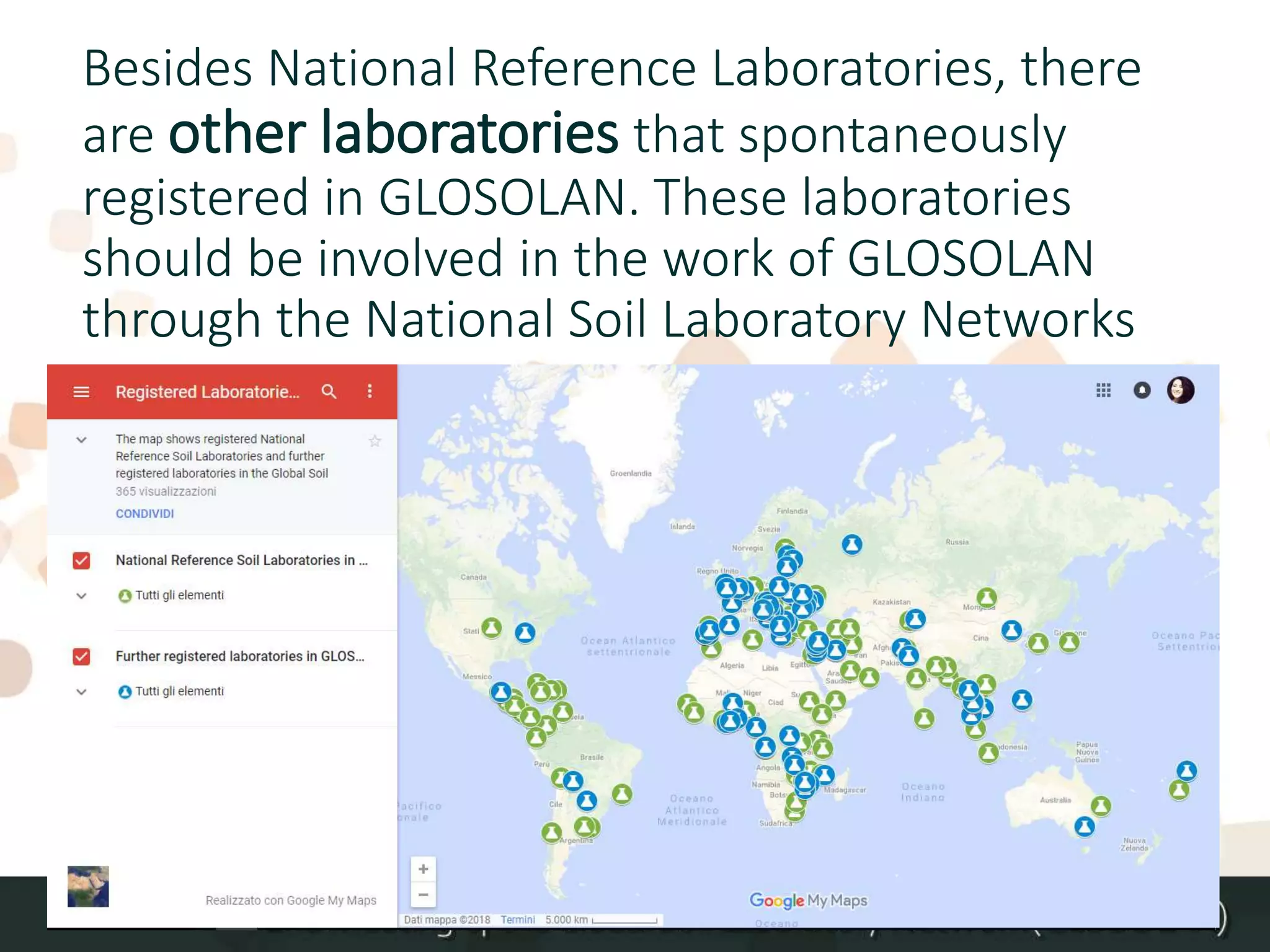Screen dimensions: 1270x952
Task: Select the green marker in southern Brazil
Action: point(622,793)
